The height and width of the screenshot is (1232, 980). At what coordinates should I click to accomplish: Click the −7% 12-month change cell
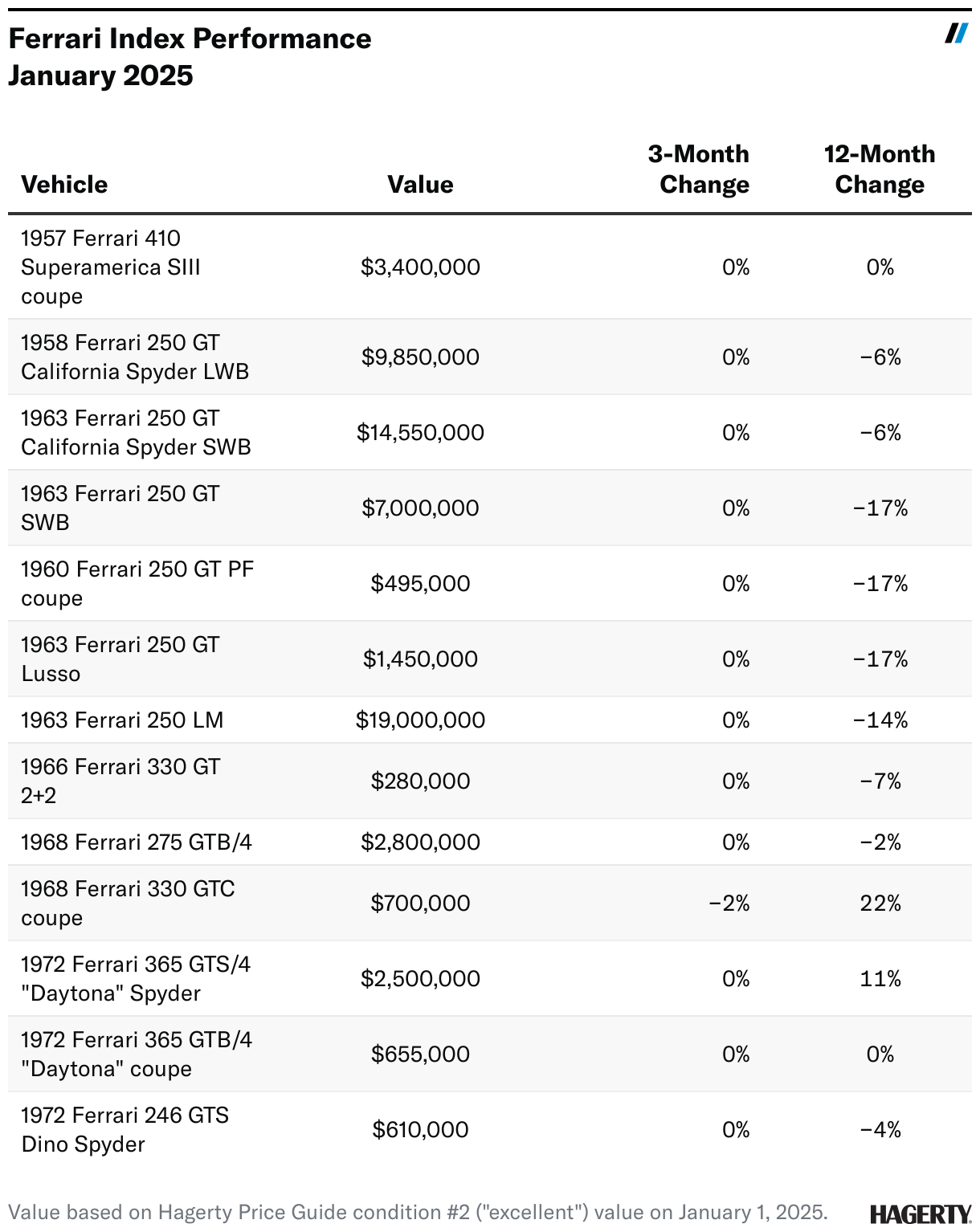[880, 781]
